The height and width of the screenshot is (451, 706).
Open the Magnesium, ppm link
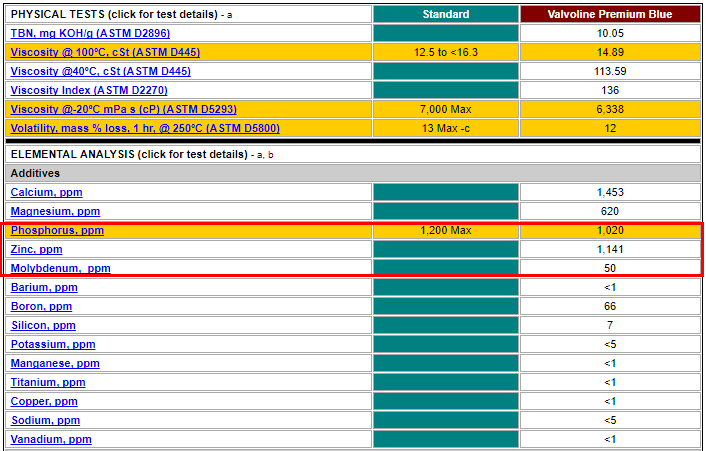coord(55,211)
